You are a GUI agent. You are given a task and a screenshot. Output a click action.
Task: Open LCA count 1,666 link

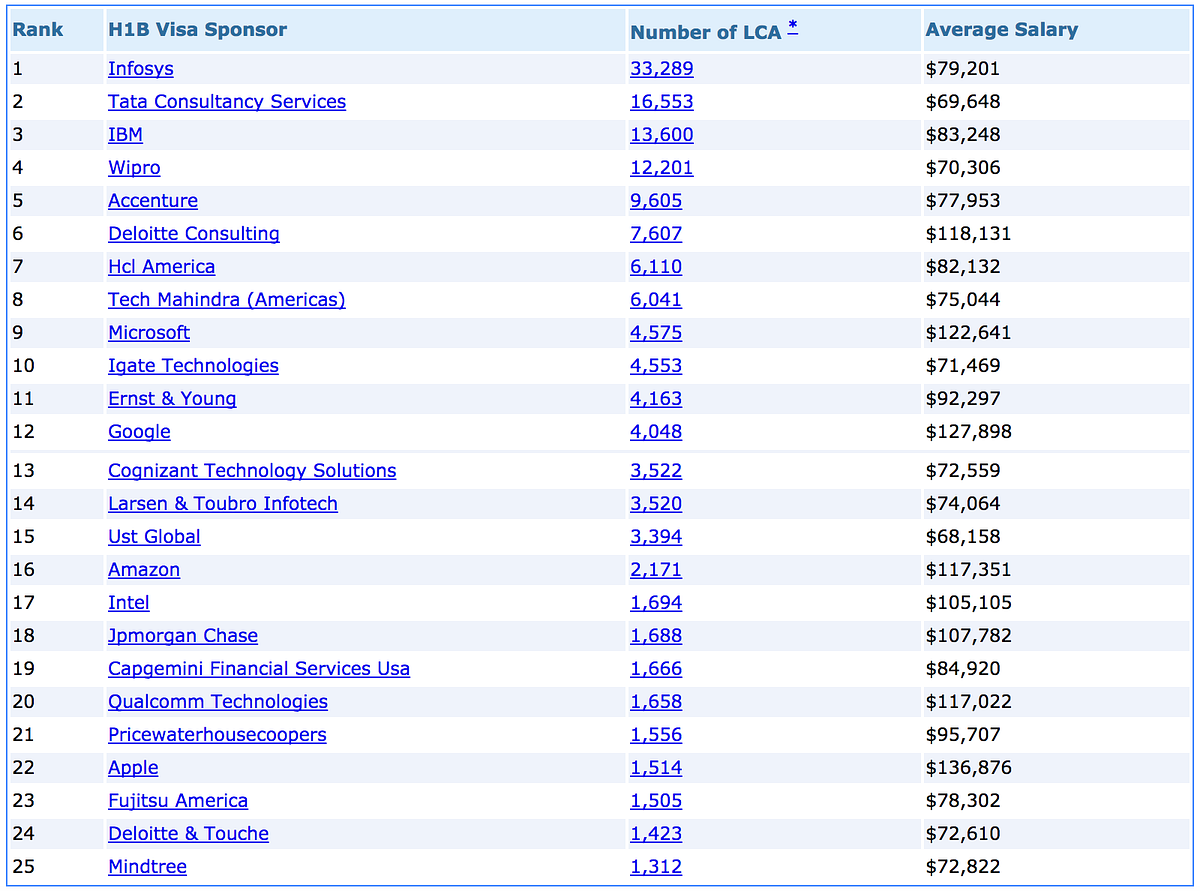(656, 669)
